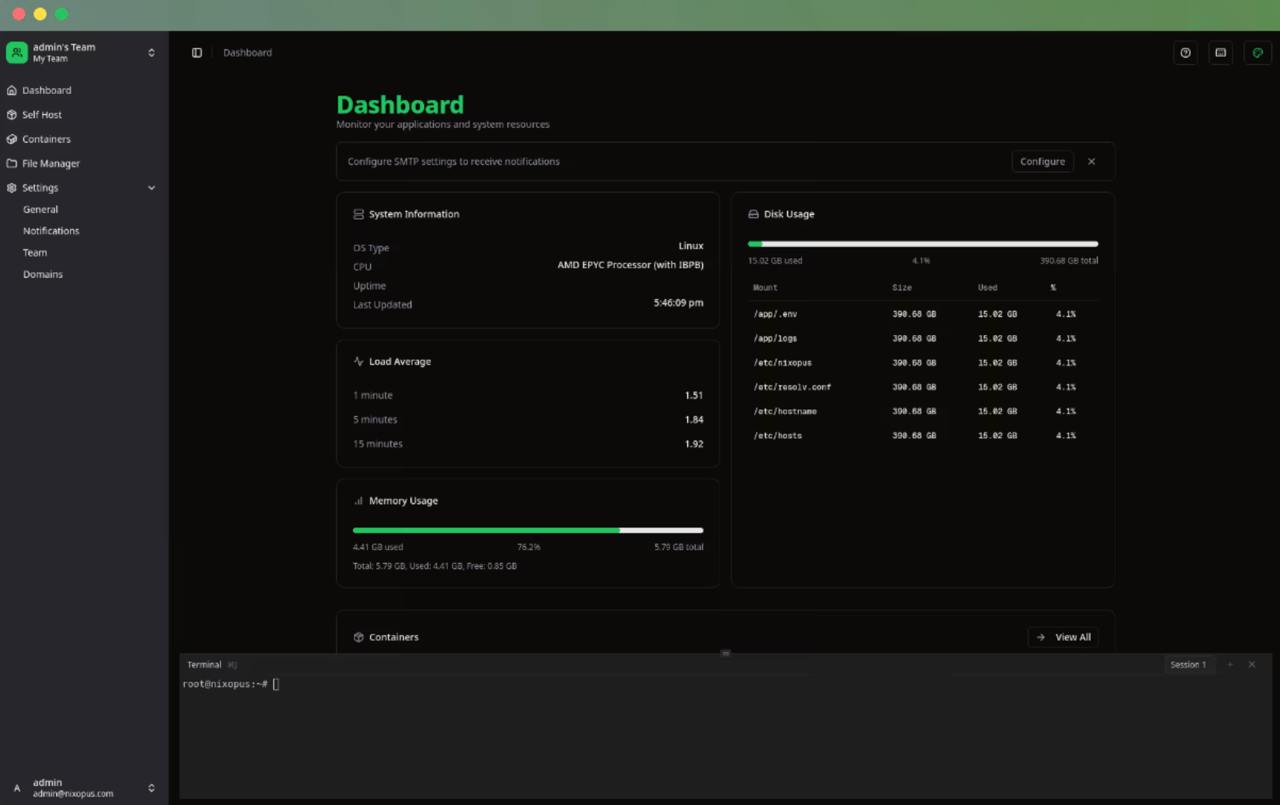Open the admin's Team switcher dropdown
The image size is (1280, 805).
tap(151, 53)
